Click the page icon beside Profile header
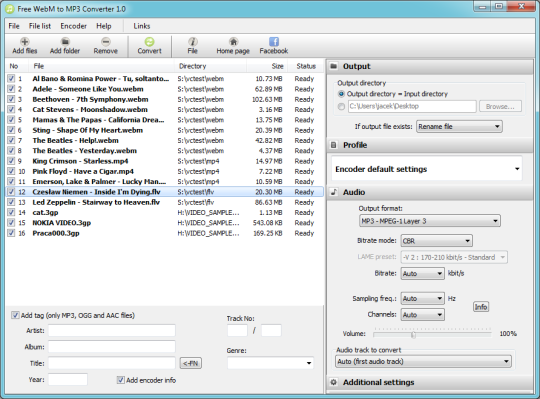 tap(333, 145)
